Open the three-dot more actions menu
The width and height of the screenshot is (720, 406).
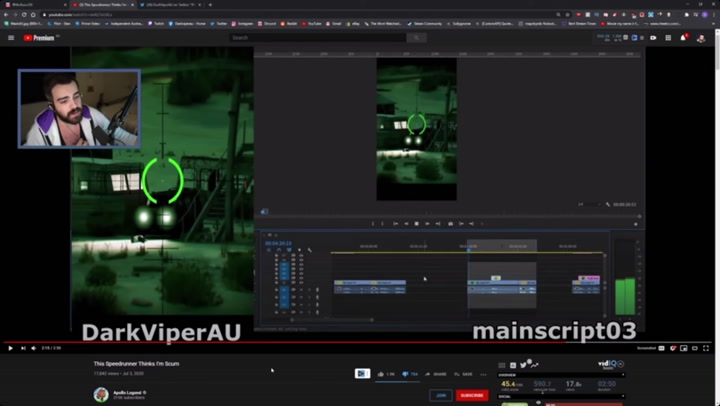click(484, 374)
